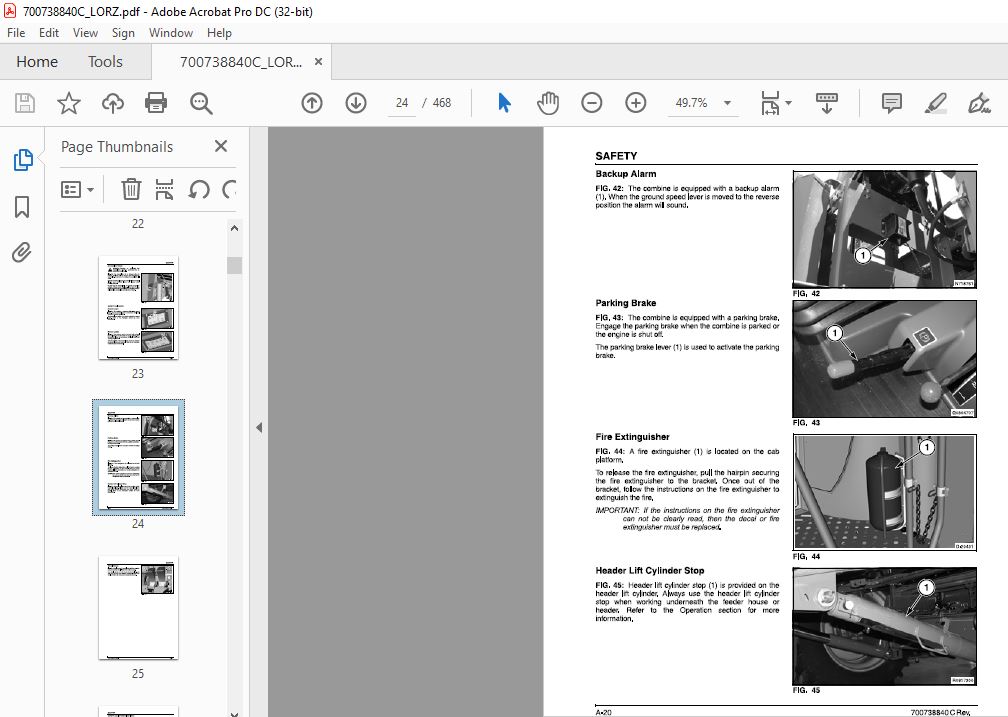Open the Sign document pen icon
Image resolution: width=1008 pixels, height=717 pixels.
(979, 103)
